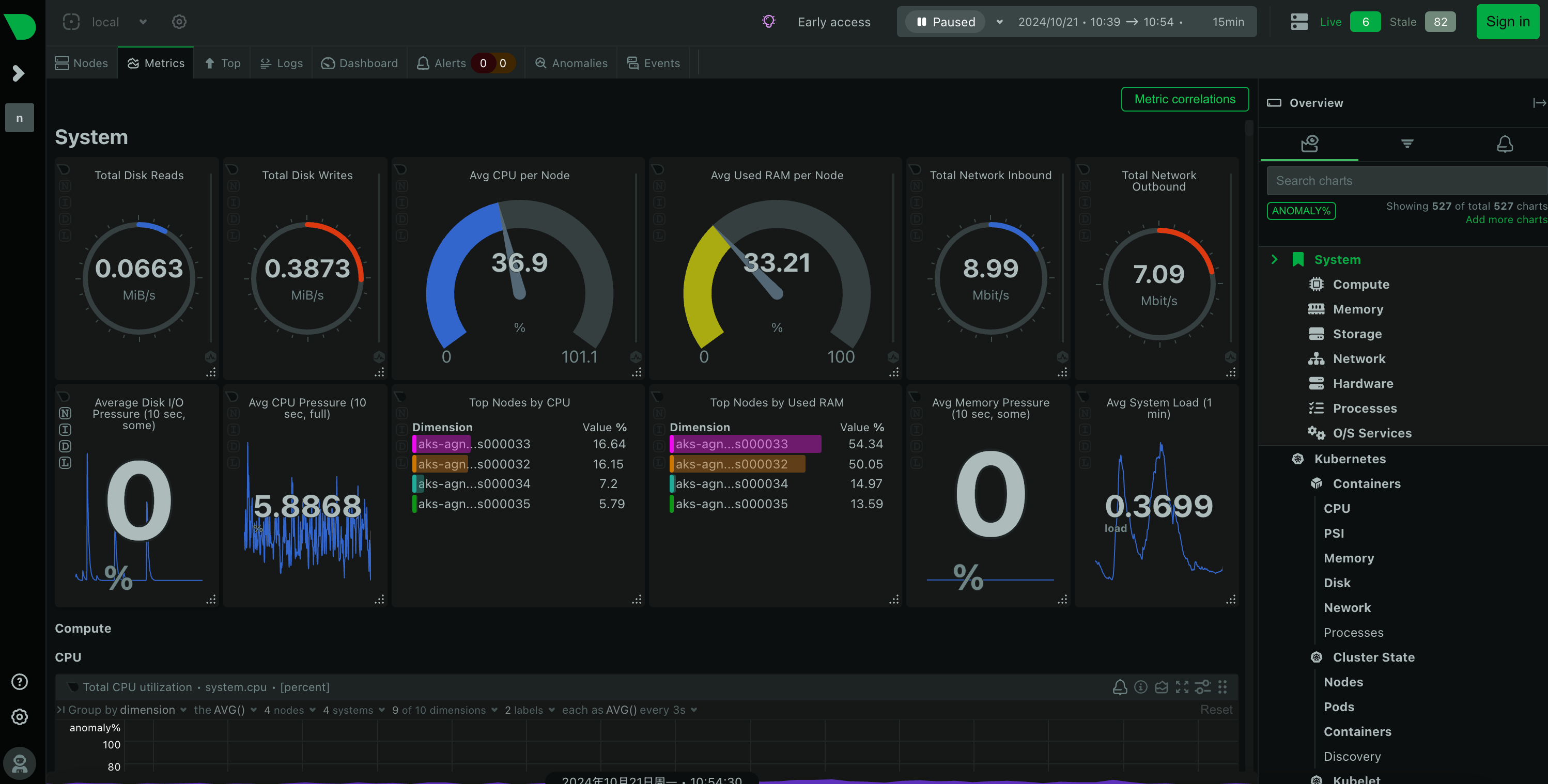Switch to the Top tab

pos(223,63)
